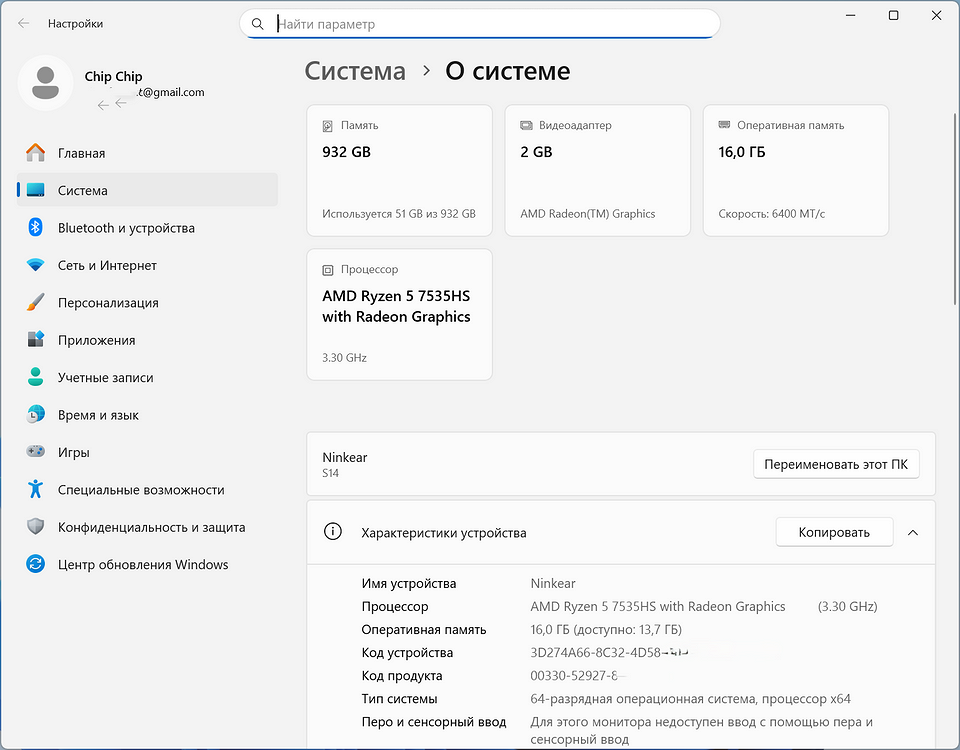Collapse the device specifications section chevron
Viewport: 960px width, 750px height.
coord(912,533)
